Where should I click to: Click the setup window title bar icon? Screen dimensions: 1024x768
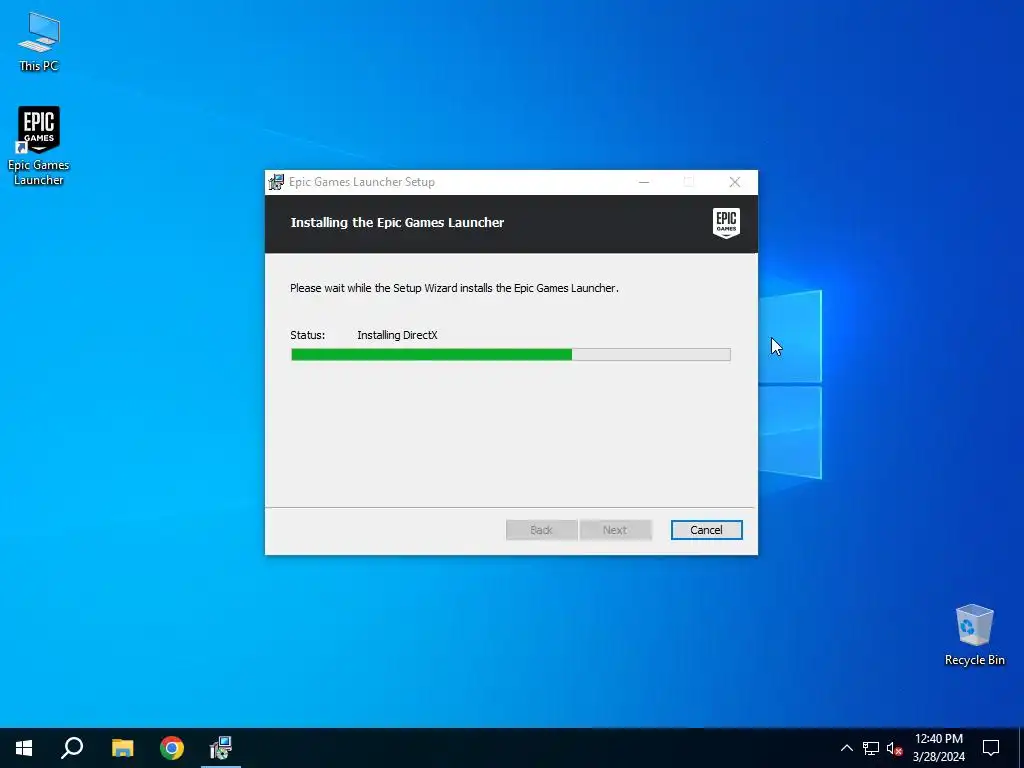tap(276, 182)
